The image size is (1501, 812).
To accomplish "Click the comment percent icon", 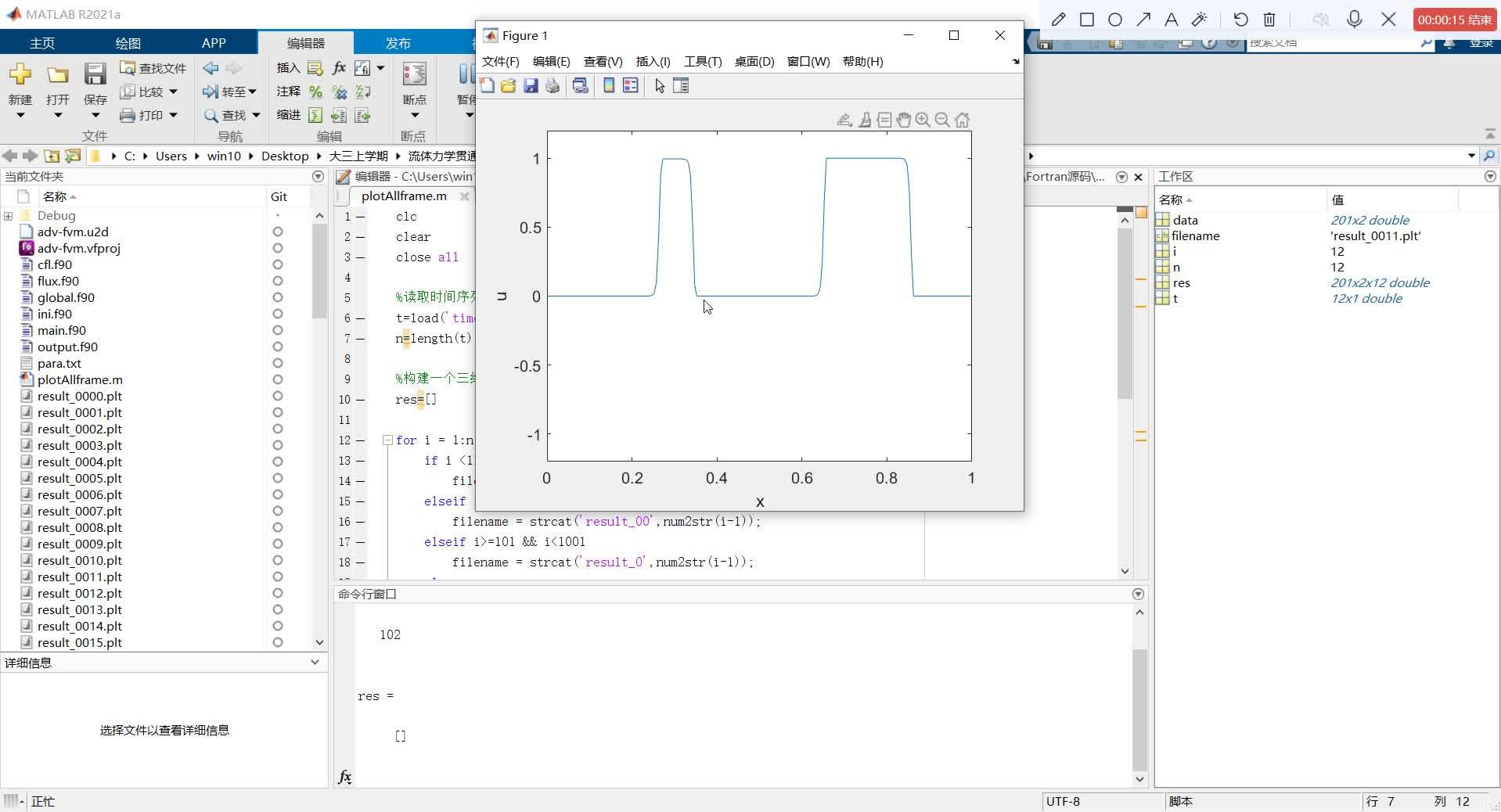I will (315, 92).
